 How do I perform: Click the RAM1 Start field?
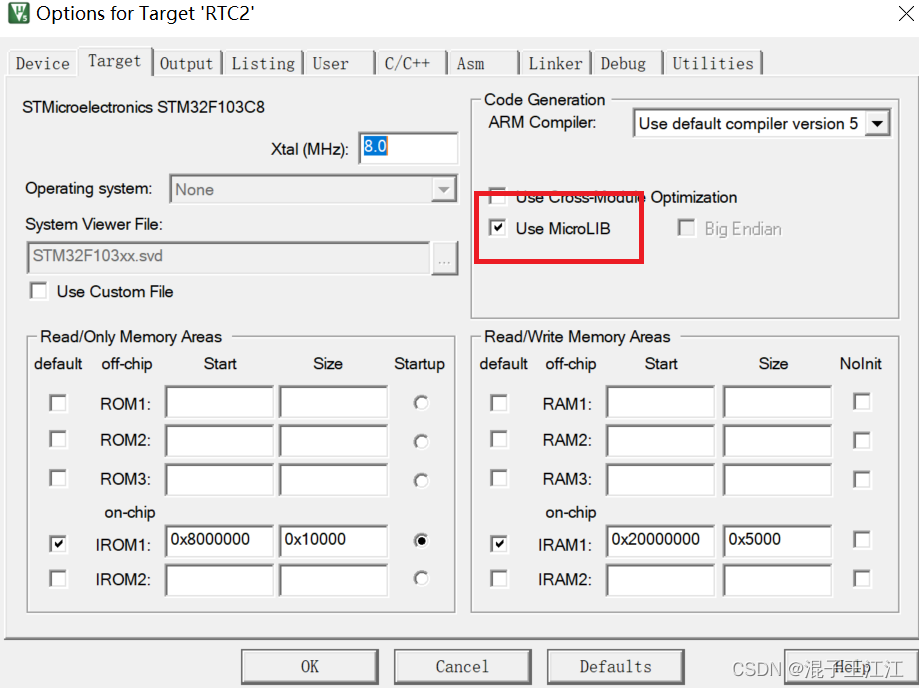pyautogui.click(x=661, y=401)
